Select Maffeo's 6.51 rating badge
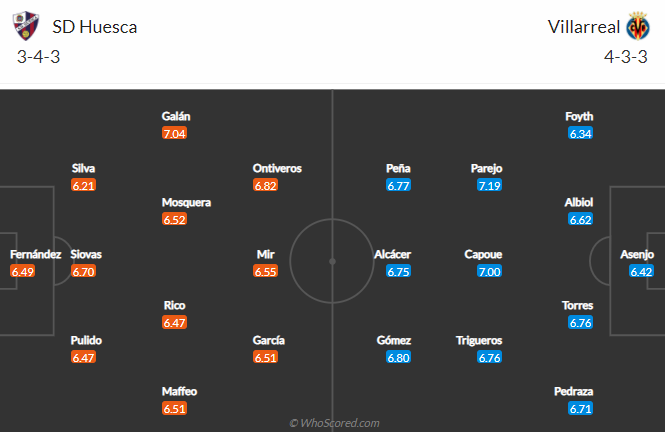Viewport: 665px width, 432px height. pos(175,408)
